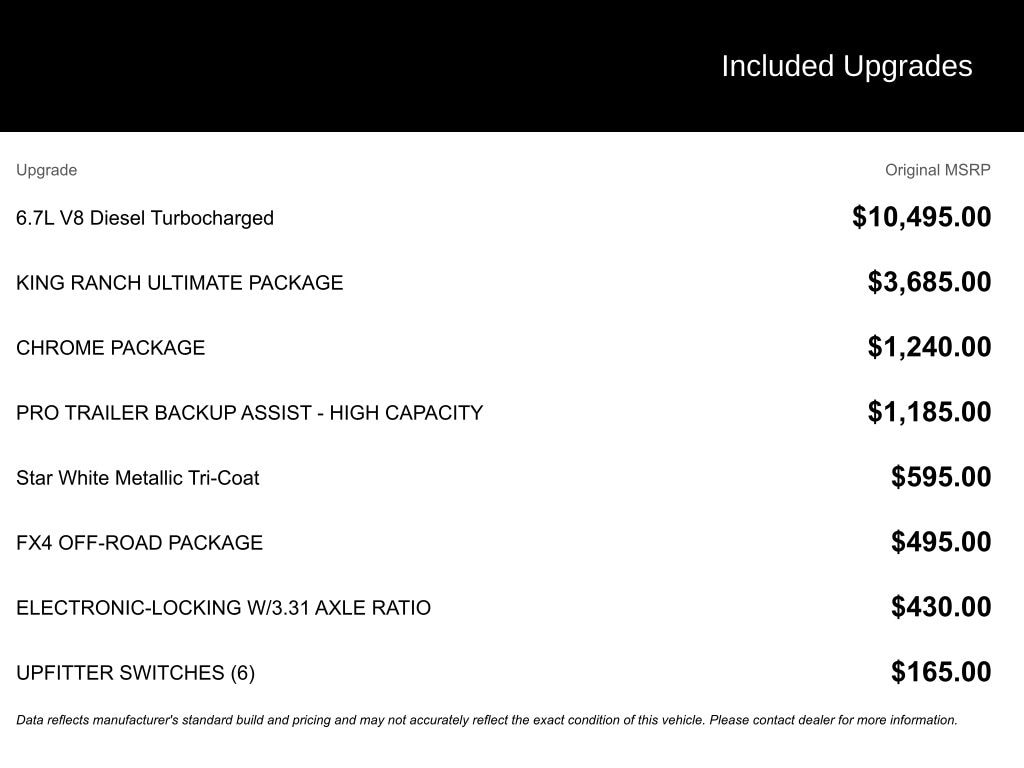The height and width of the screenshot is (768, 1024).
Task: Click the $3,685.00 price
Action: (x=929, y=282)
